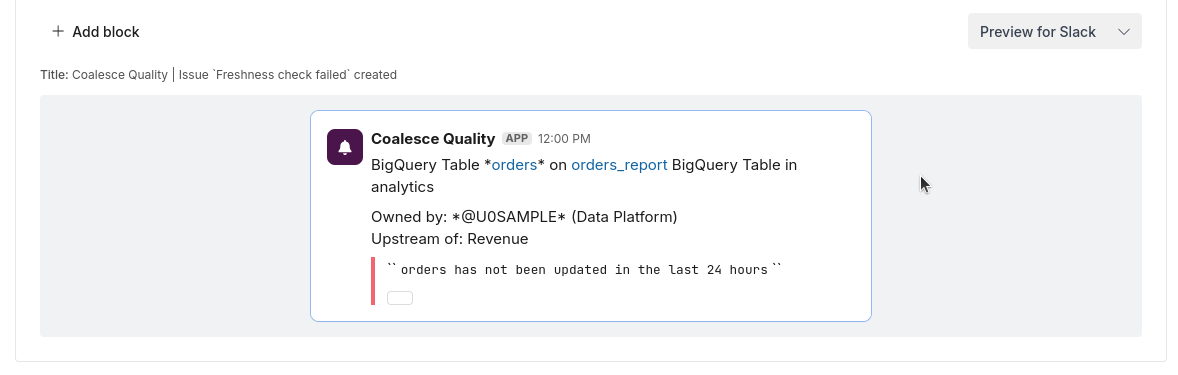Click the plus icon beside Add block
Screen dimensions: 1178x375
pos(58,32)
